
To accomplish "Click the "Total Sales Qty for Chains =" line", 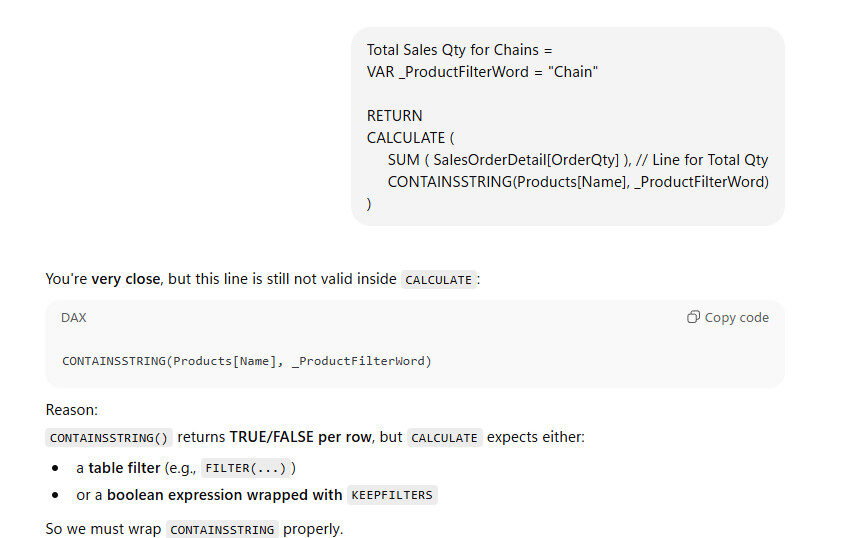I will pos(459,49).
